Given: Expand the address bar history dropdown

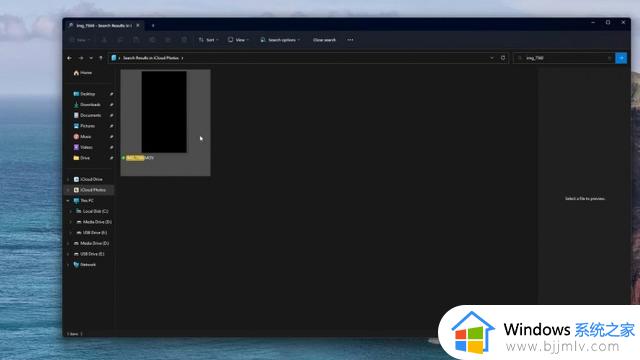Looking at the screenshot, I should pos(491,58).
